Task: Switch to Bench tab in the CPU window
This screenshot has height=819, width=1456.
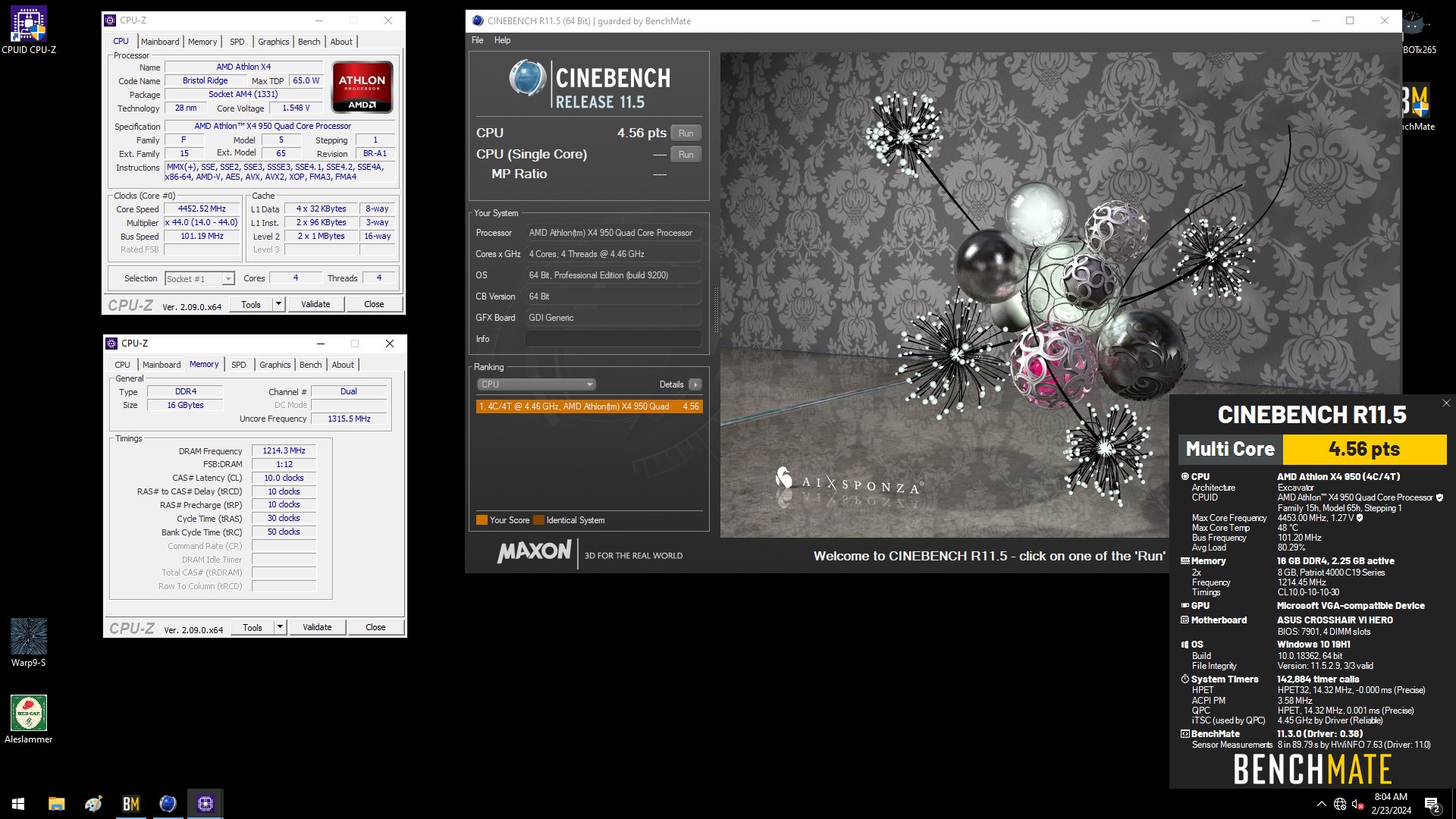Action: (309, 42)
